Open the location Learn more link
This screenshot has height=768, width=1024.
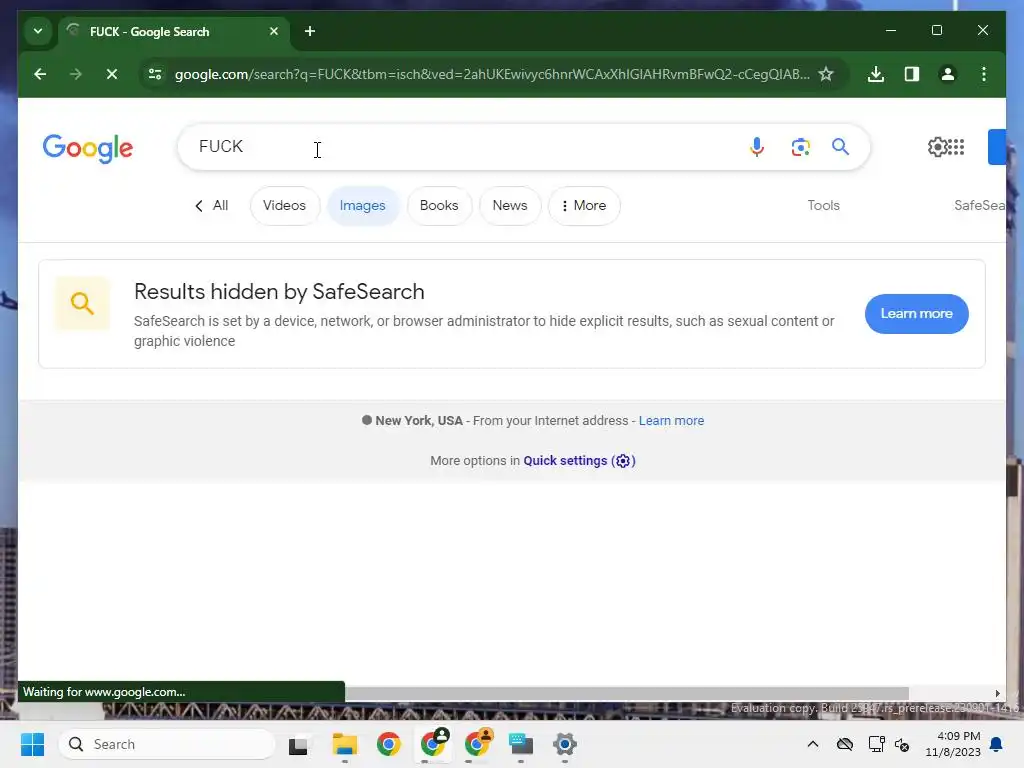coord(671,421)
